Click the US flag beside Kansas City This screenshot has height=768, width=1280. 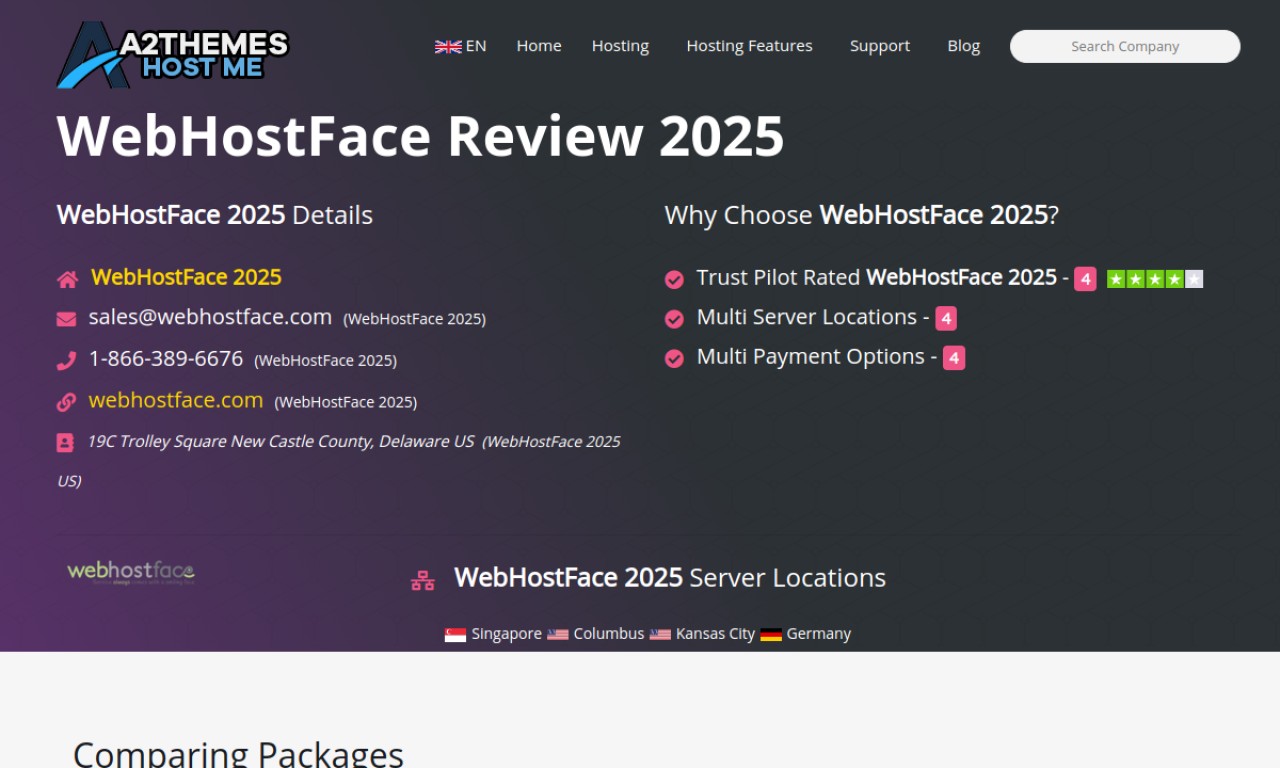660,634
